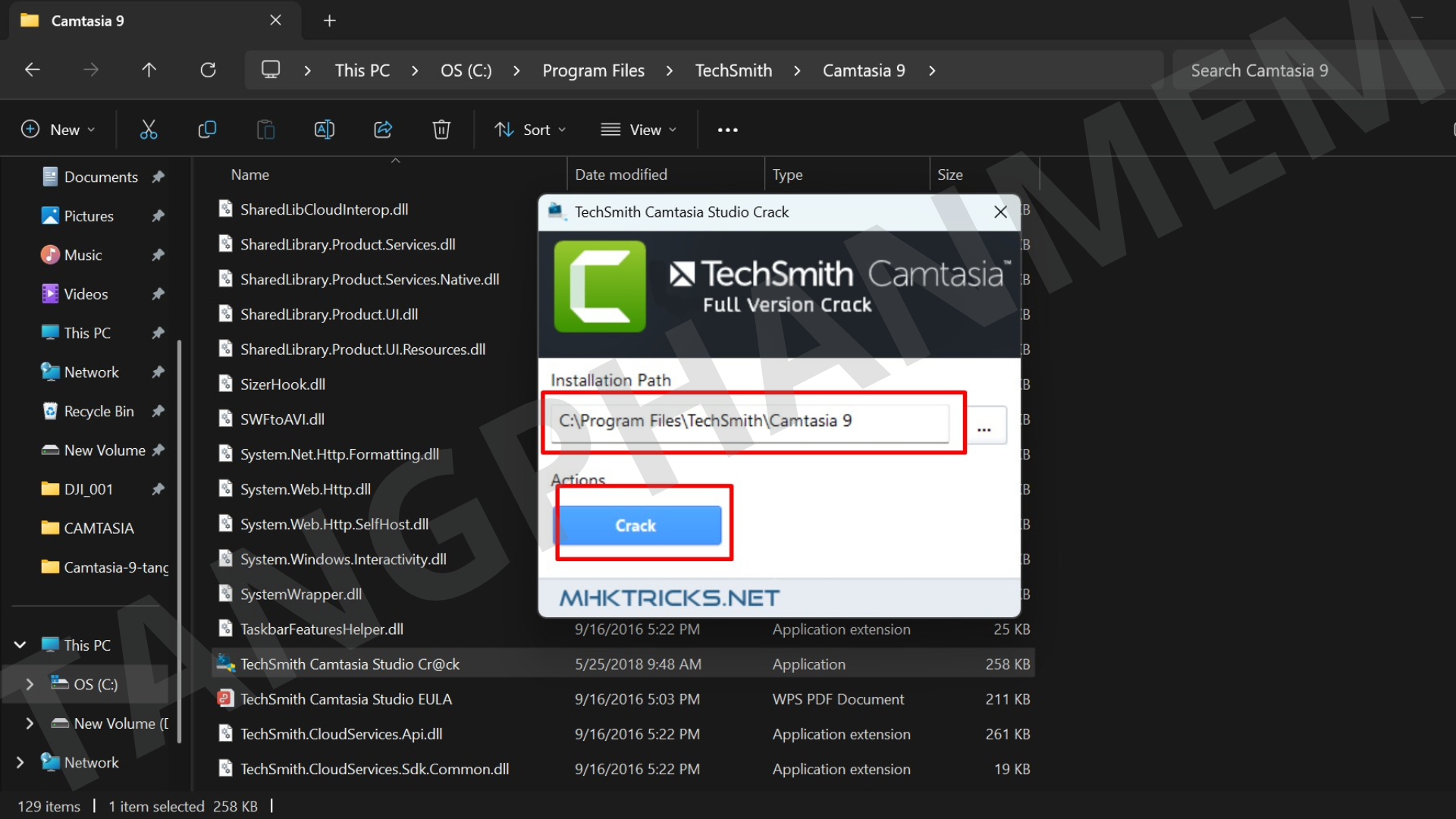The image size is (1456, 819).
Task: Open DJI_001 folder in sidebar
Action: [88, 489]
